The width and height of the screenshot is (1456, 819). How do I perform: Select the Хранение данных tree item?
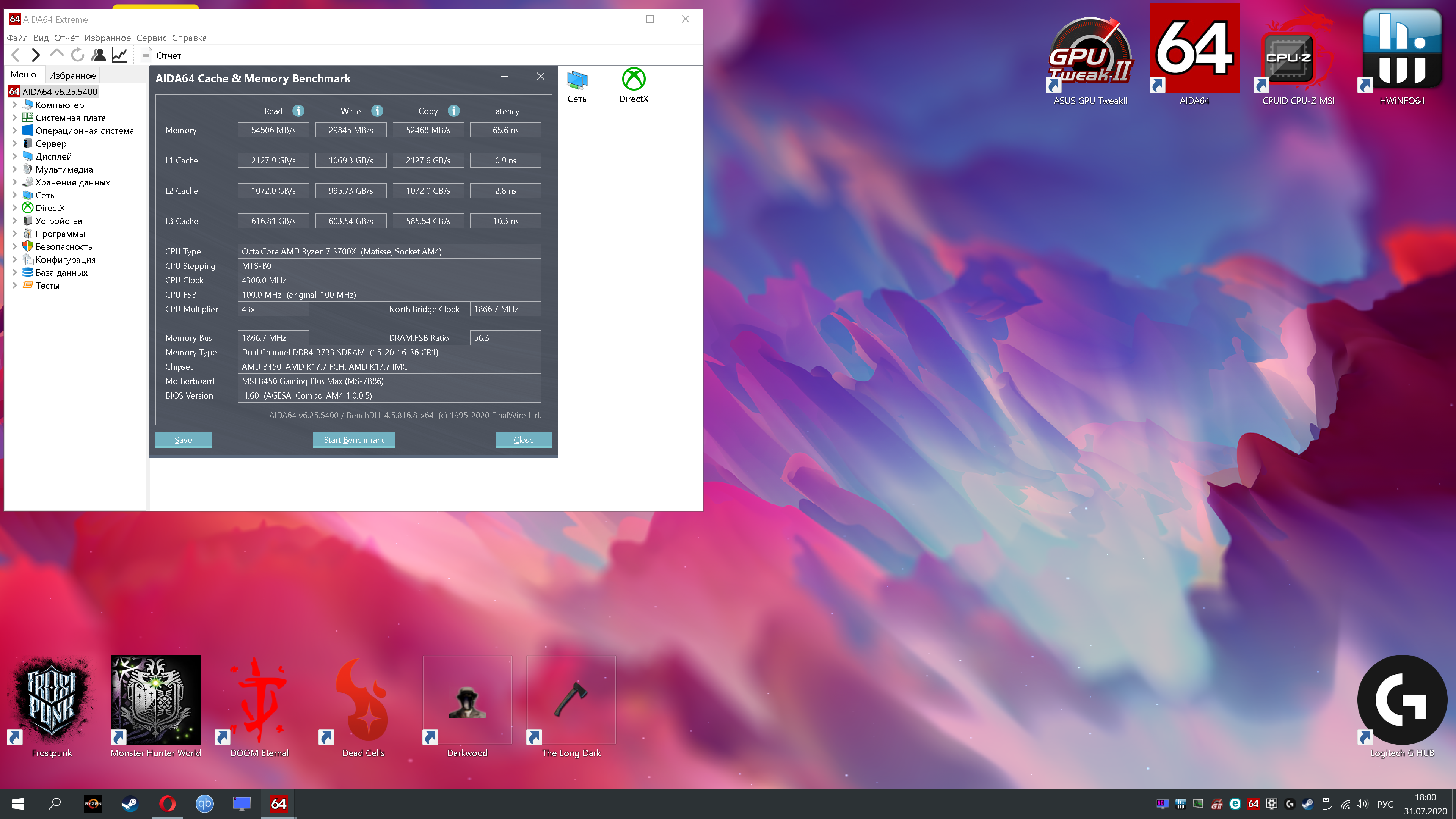tap(72, 182)
